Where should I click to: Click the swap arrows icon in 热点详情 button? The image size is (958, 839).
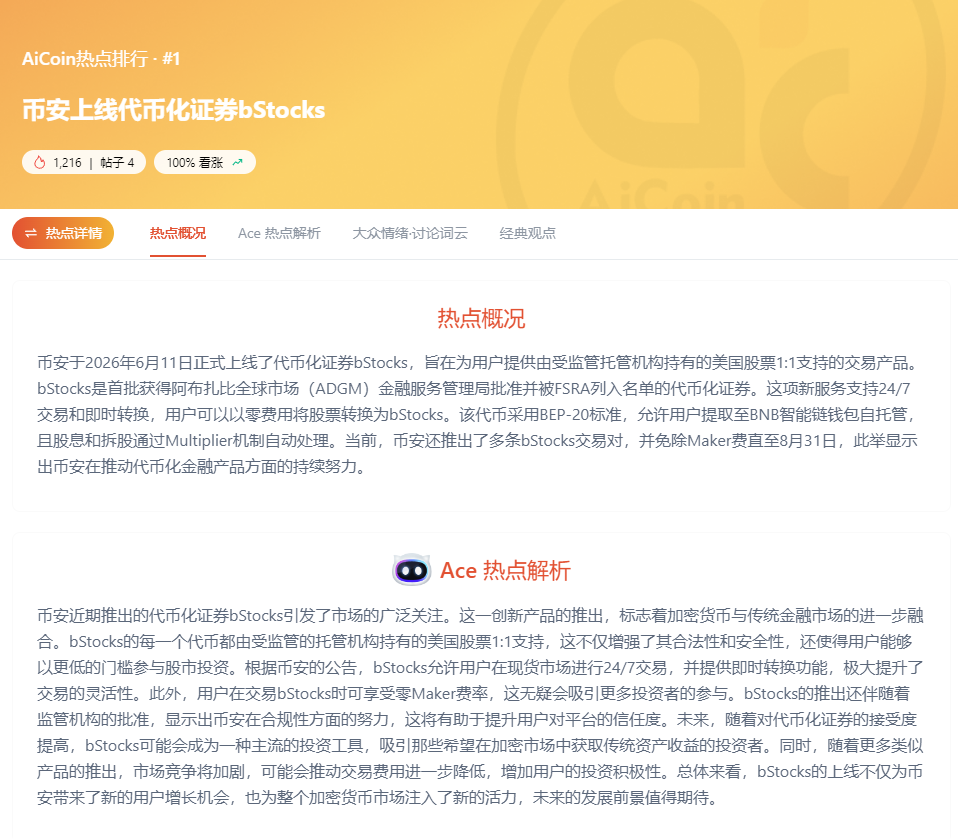pyautogui.click(x=31, y=233)
